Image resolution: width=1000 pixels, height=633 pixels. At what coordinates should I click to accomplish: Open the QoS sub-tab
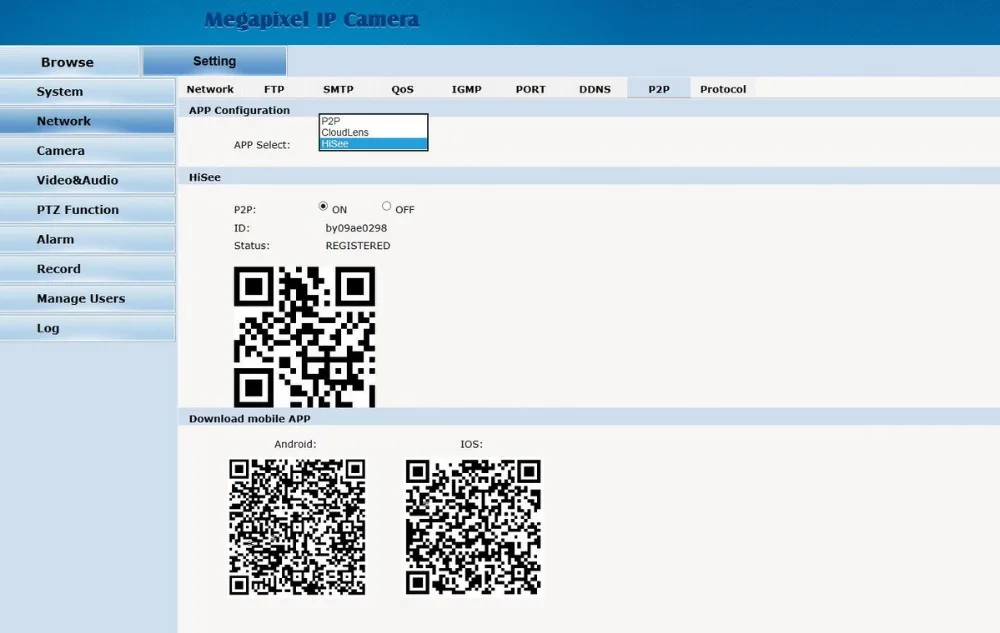402,89
